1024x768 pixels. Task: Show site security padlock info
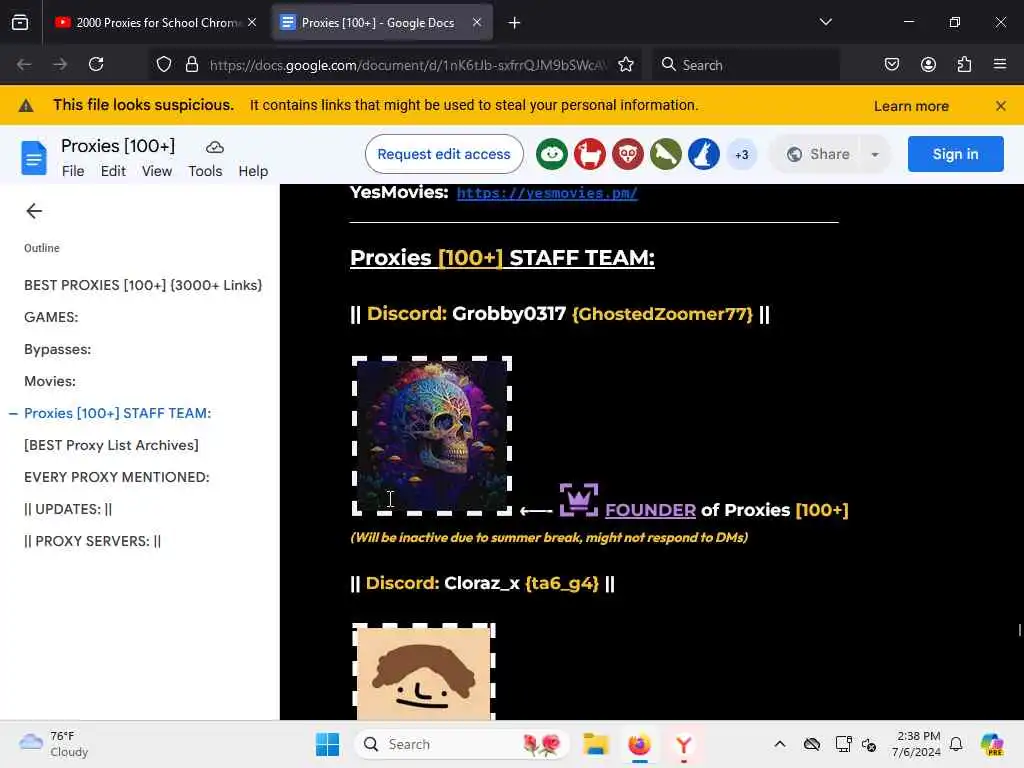coord(191,65)
